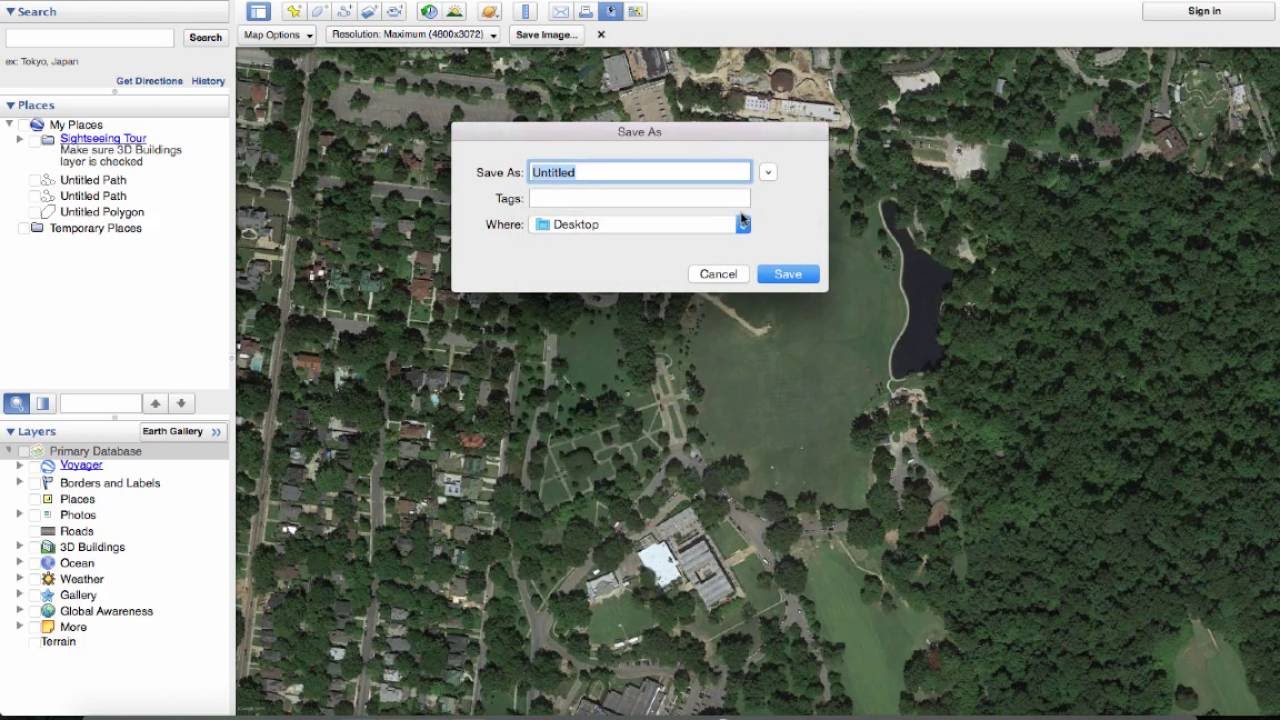The height and width of the screenshot is (720, 1280).
Task: Click the search magnifier icon in Places panel
Action: [16, 404]
